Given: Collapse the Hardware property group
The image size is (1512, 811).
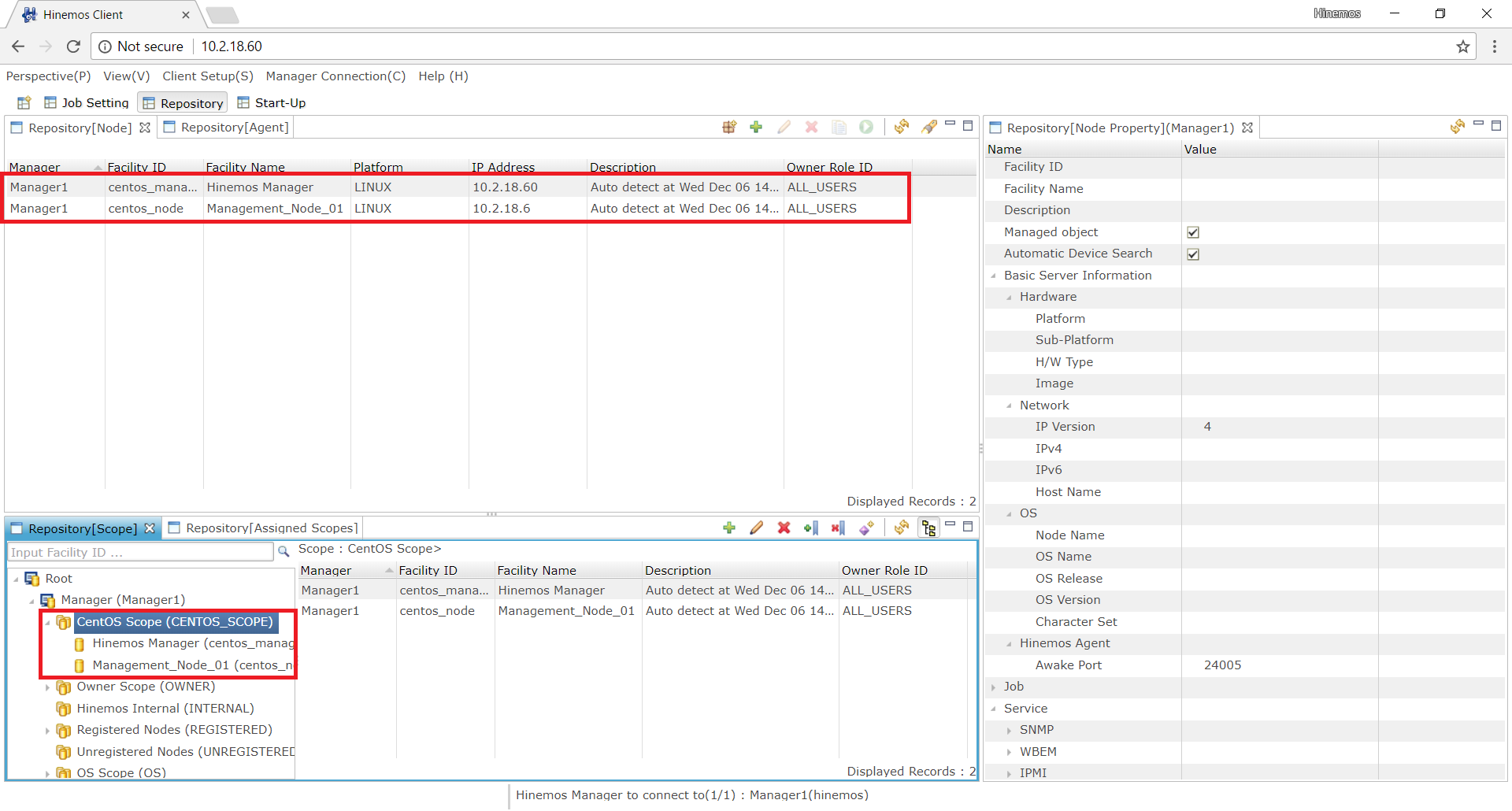Looking at the screenshot, I should 1009,298.
